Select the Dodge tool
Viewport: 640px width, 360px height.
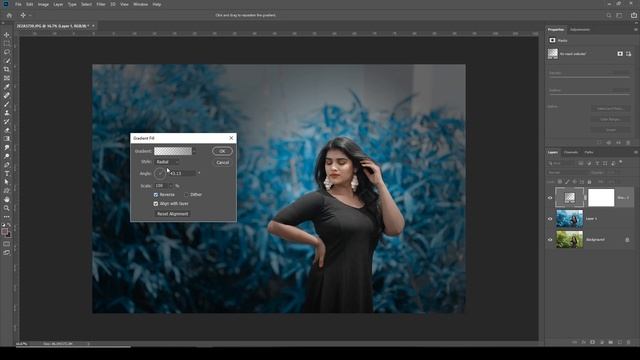pyautogui.click(x=7, y=156)
